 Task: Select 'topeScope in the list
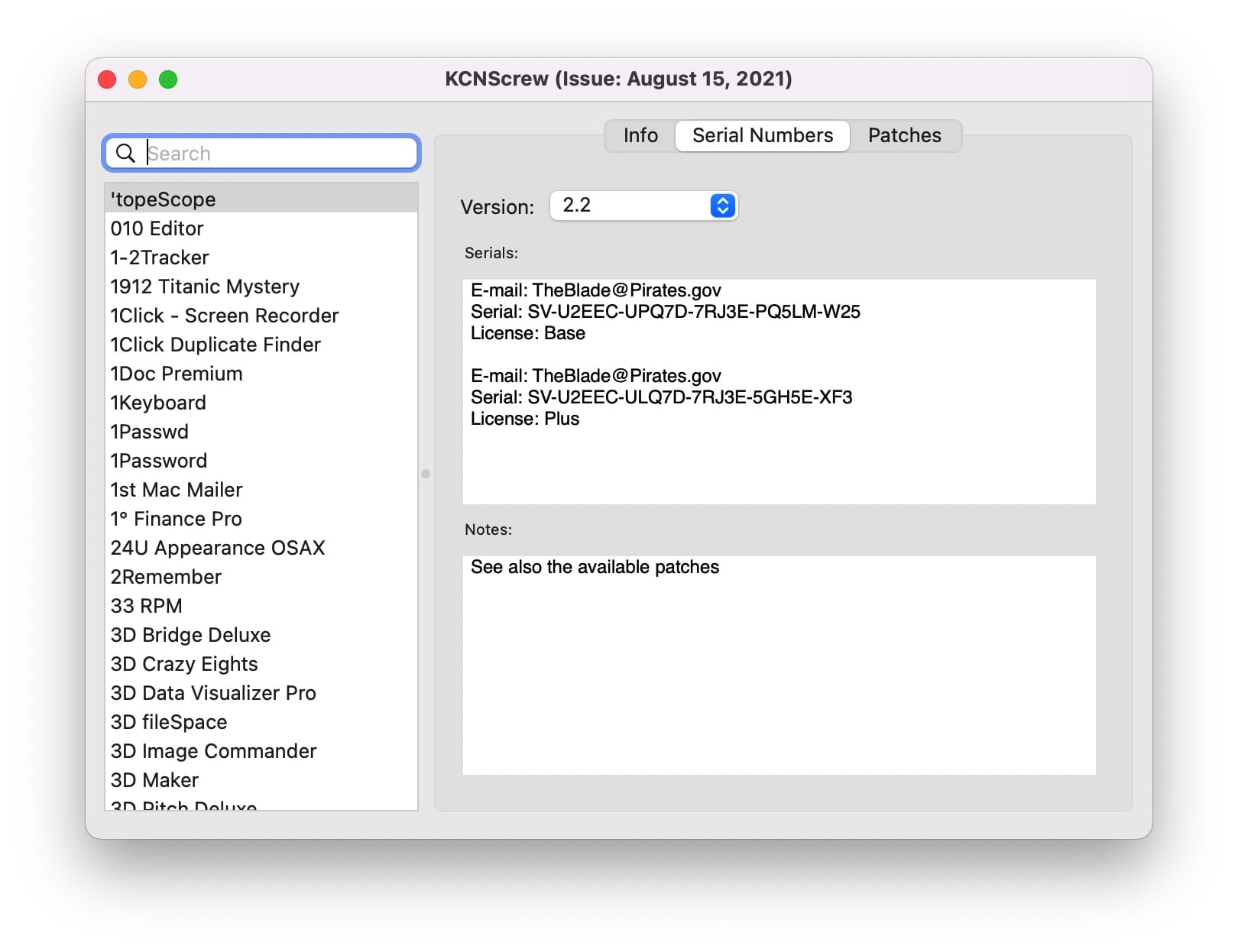tap(261, 199)
